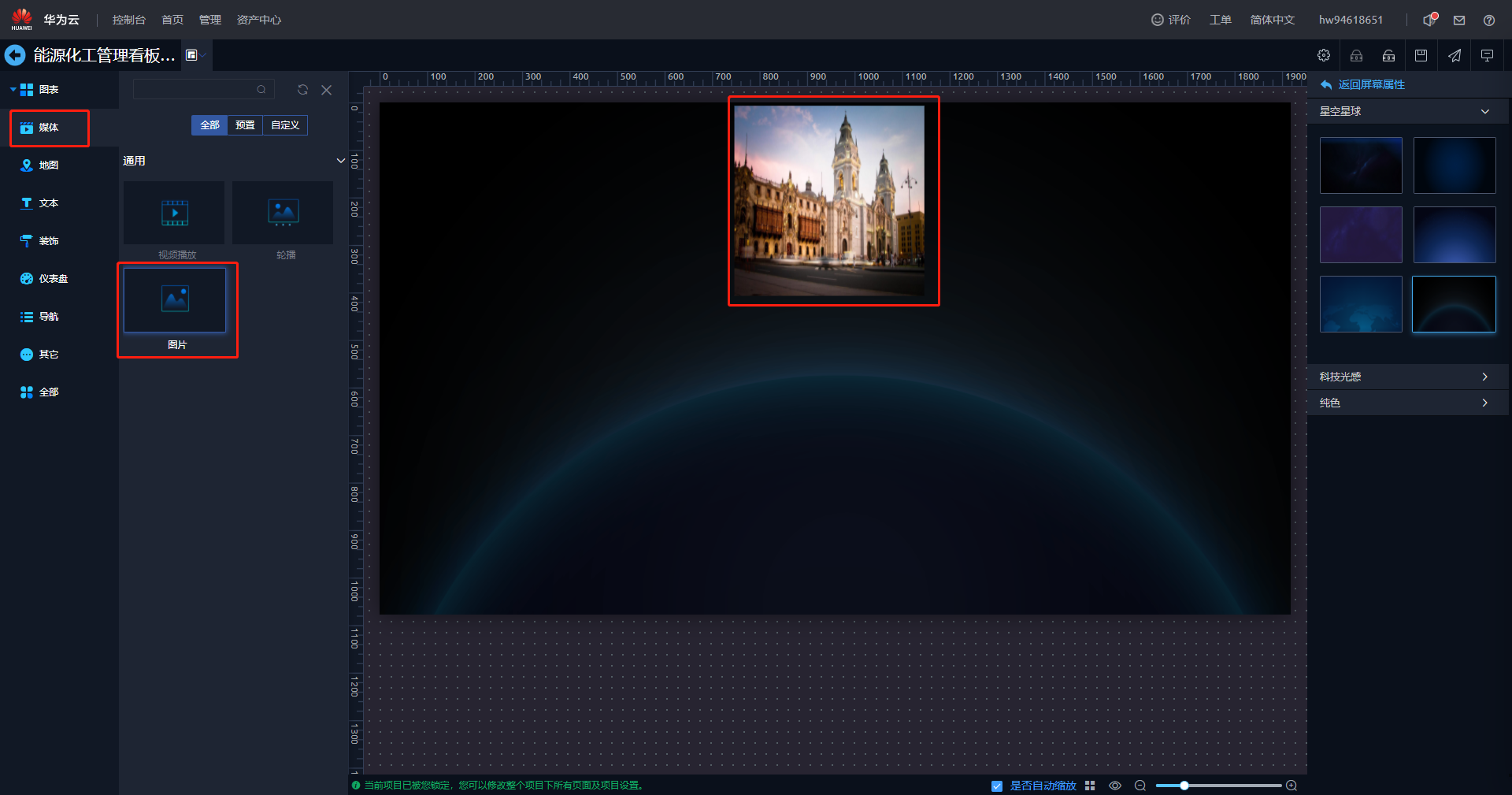Select the 其它 category in the sidebar
Image resolution: width=1512 pixels, height=795 pixels.
pos(49,355)
